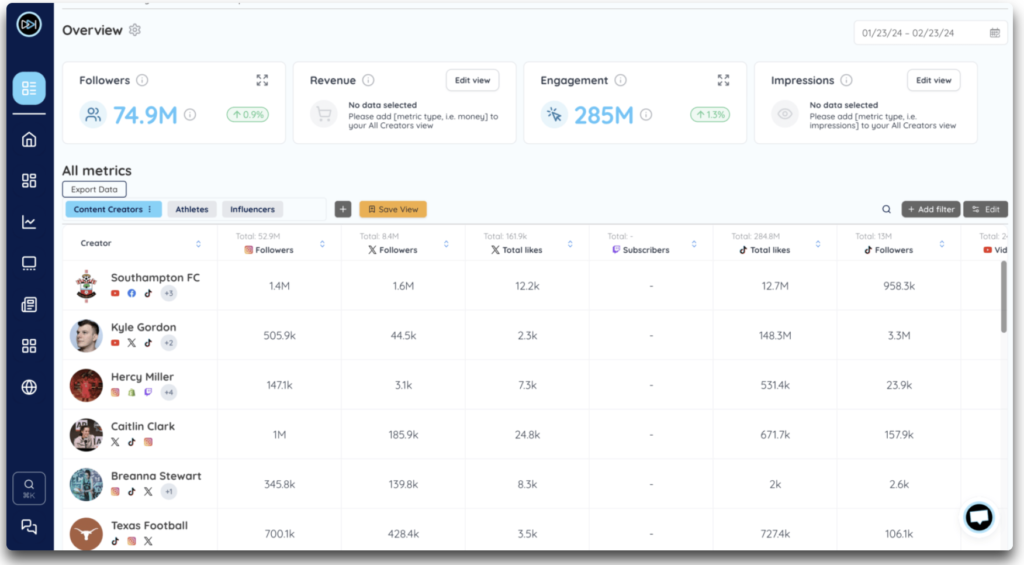Sort by TikTok Total likes column

[x=818, y=244]
